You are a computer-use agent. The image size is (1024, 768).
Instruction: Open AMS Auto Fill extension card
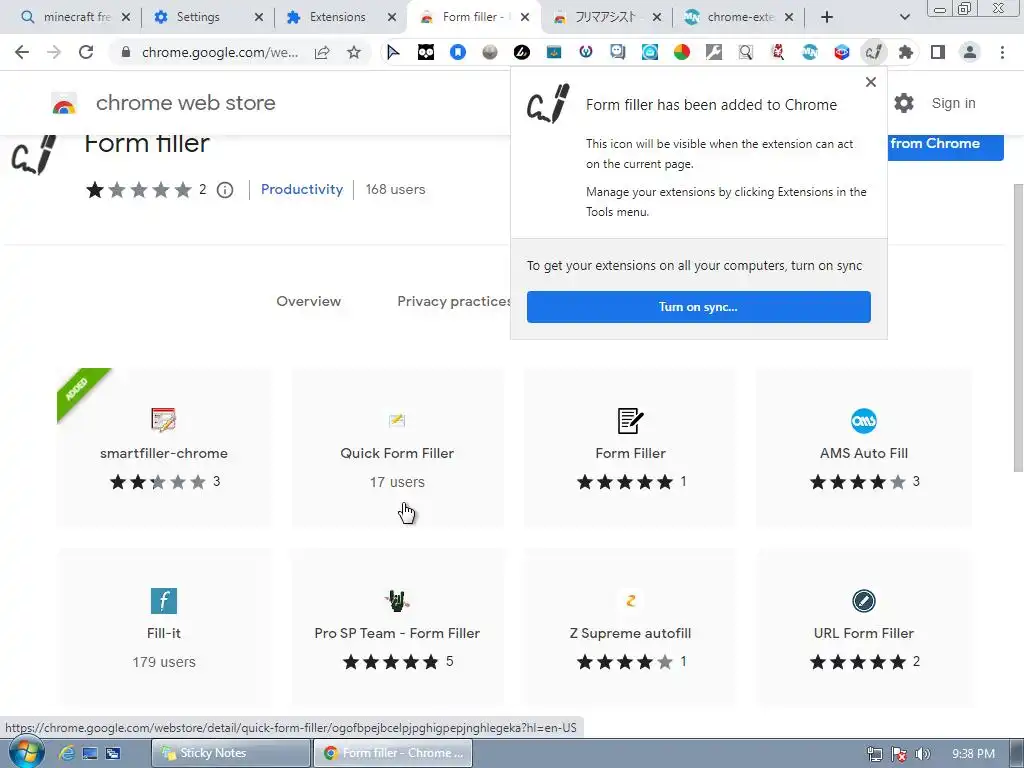pos(863,448)
